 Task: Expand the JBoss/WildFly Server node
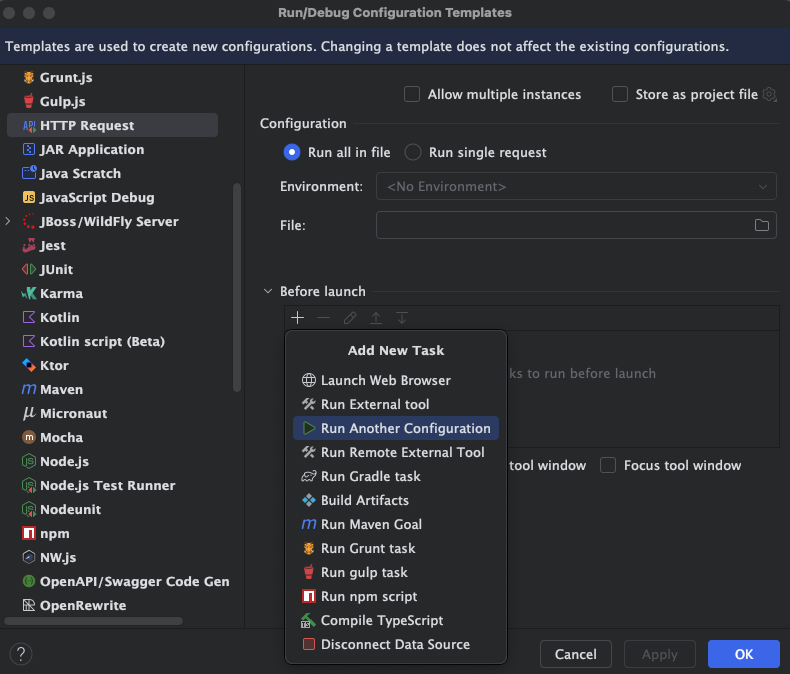tap(8, 221)
